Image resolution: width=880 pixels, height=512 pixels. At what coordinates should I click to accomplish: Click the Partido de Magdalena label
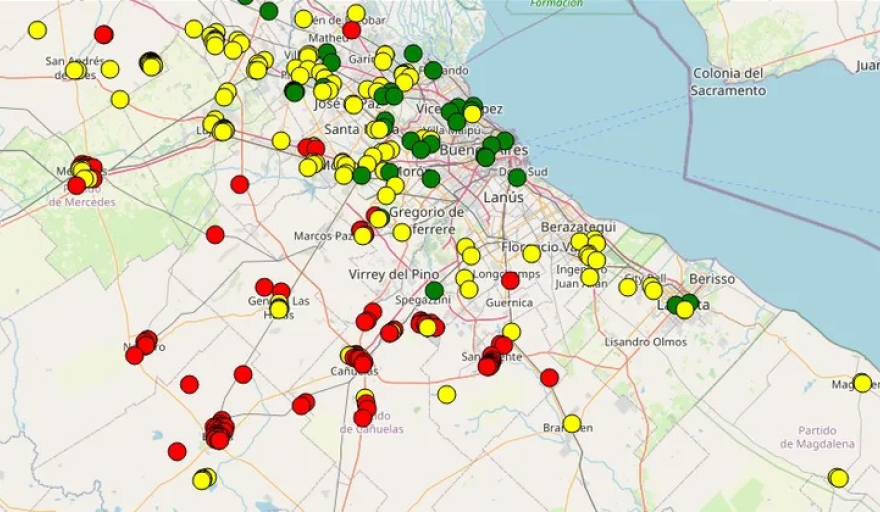(x=818, y=437)
